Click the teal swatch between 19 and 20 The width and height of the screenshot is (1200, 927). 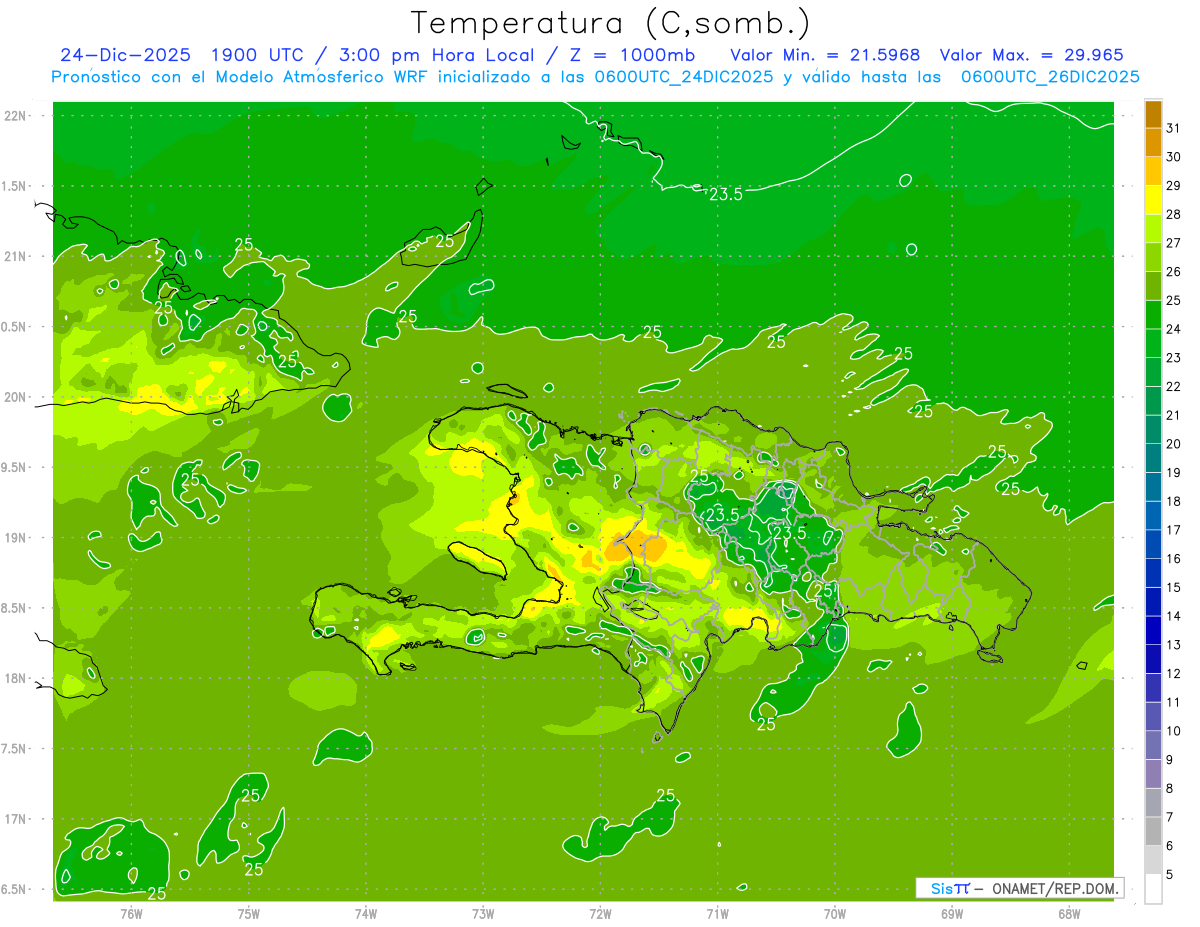click(x=1153, y=458)
